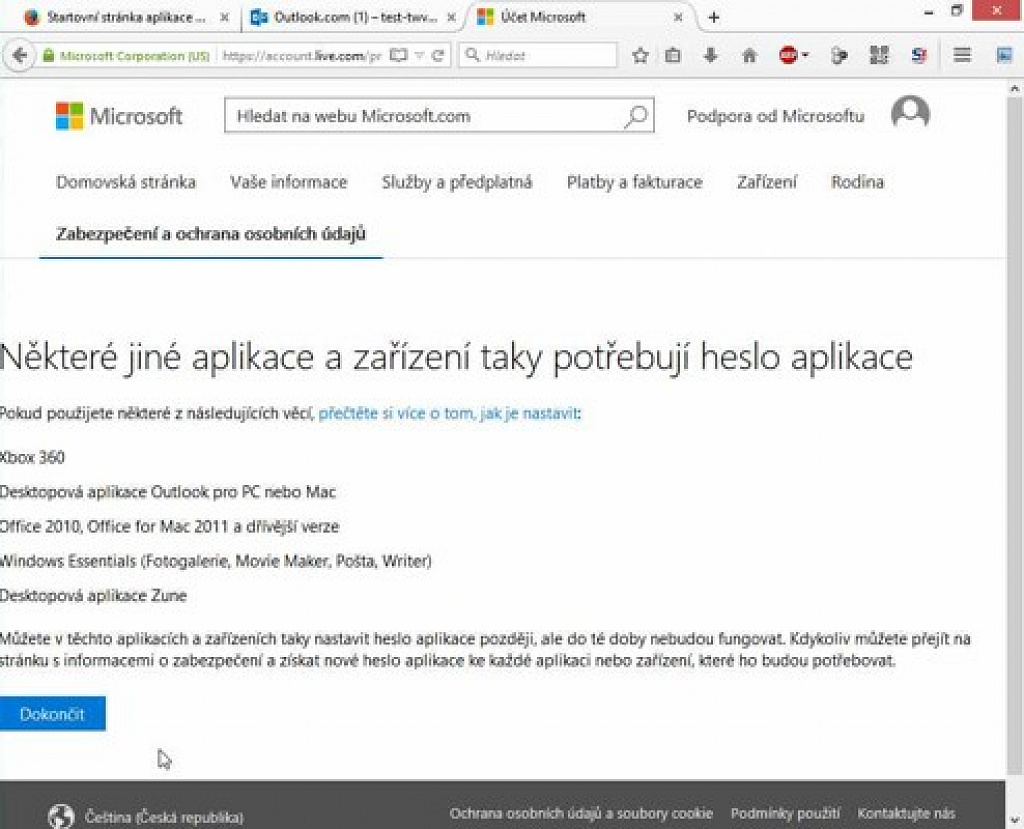
Task: Change language Čeština (Česká republika)
Action: click(164, 817)
